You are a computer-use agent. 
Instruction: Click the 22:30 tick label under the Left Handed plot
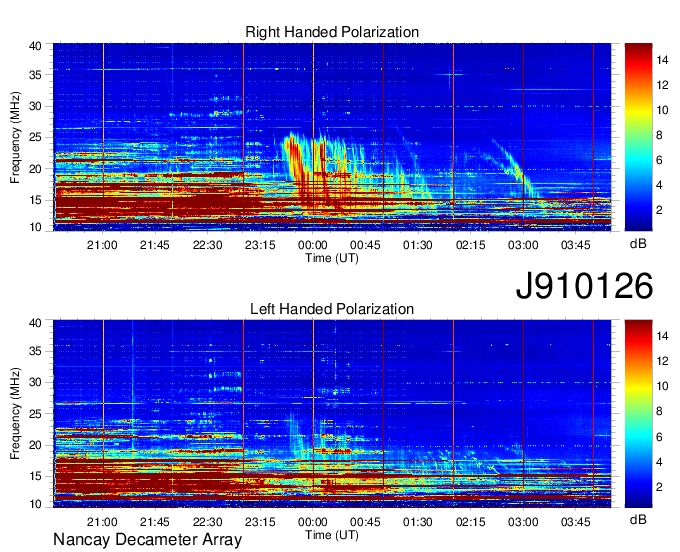208,522
